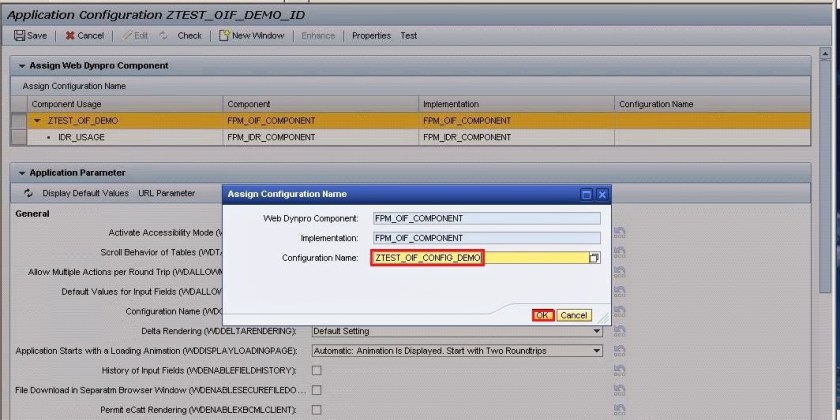Collapse the Assign Web Dynpro Component section

[22, 66]
